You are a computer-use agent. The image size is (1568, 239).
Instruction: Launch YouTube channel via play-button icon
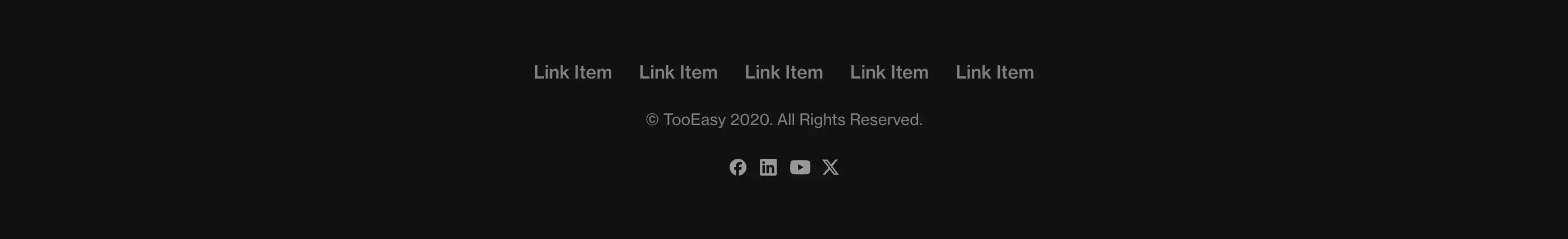pyautogui.click(x=800, y=167)
